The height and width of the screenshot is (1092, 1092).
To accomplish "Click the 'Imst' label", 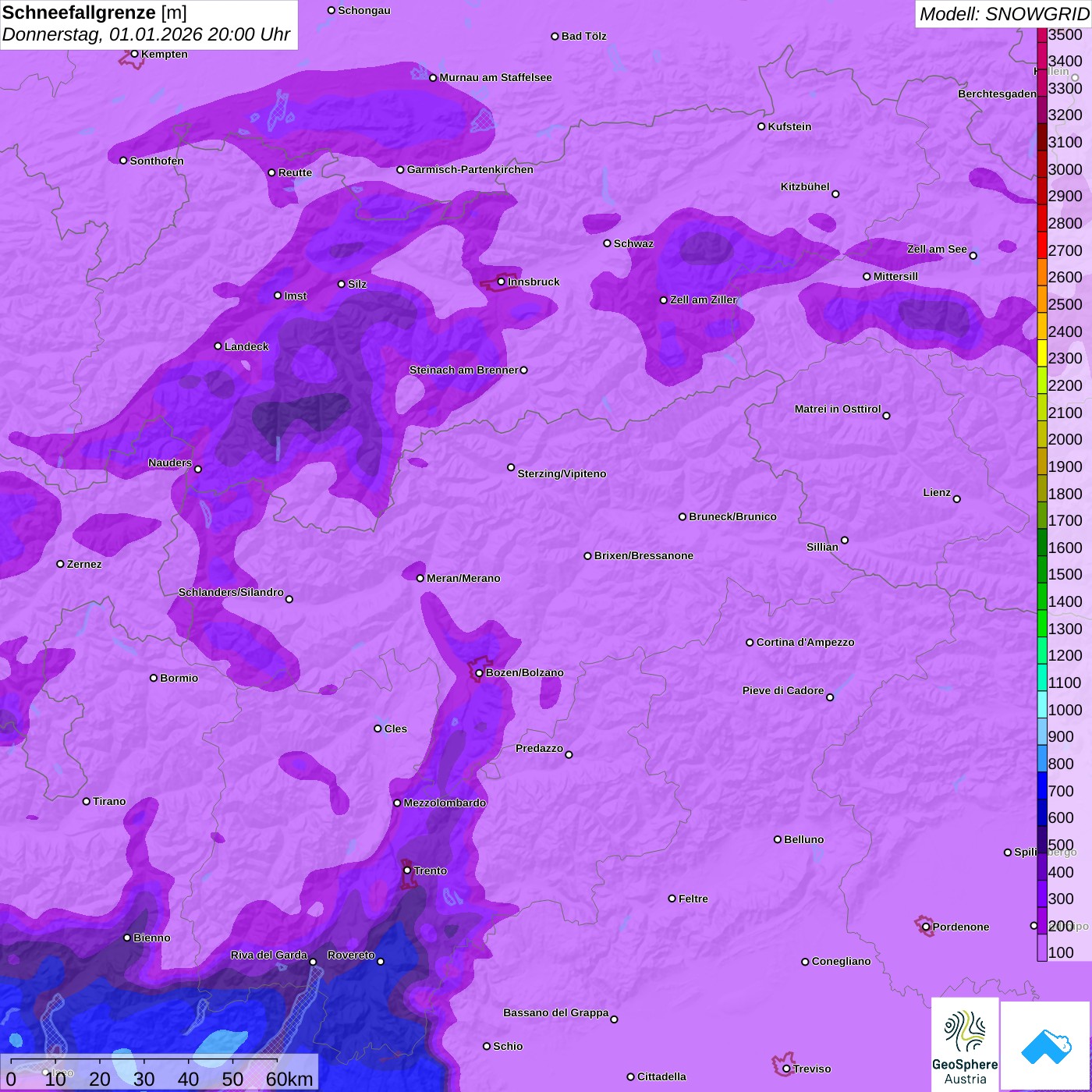I will coord(296,296).
